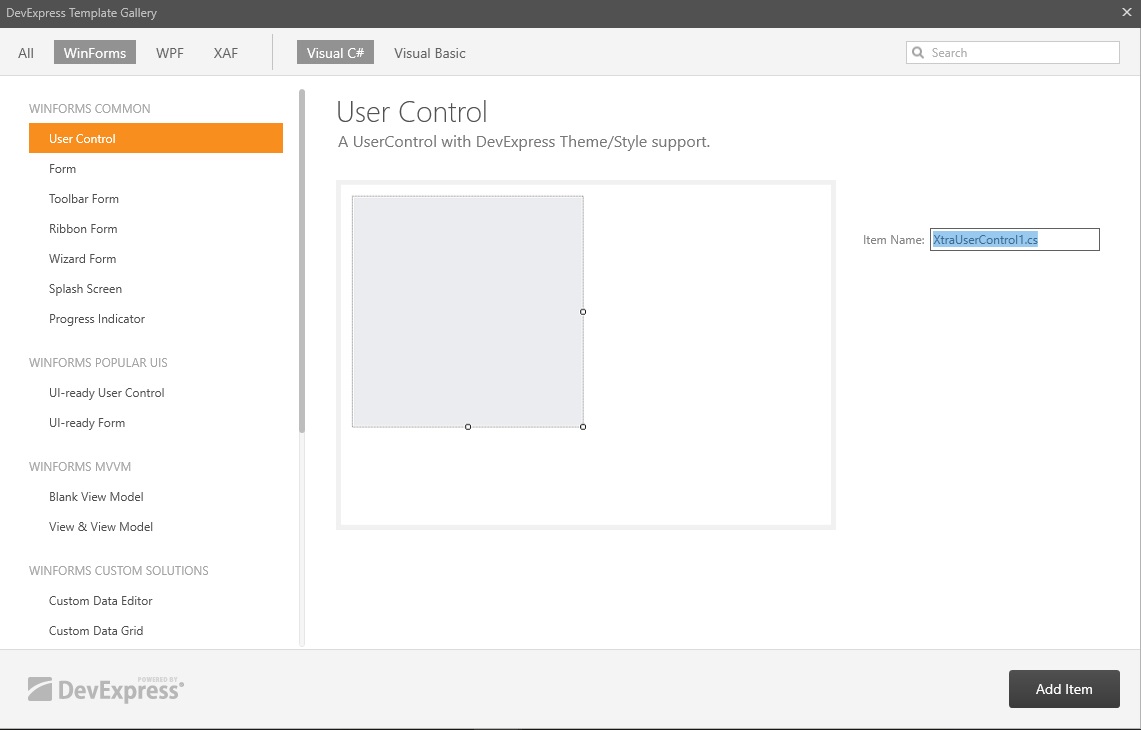The width and height of the screenshot is (1141, 730).
Task: Click the template list vertical scrollbar
Action: 302,261
